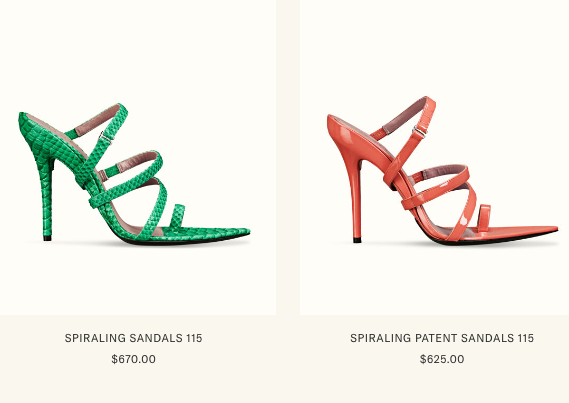
Task: Click the empty area above the coral sandal
Action: pyautogui.click(x=434, y=47)
